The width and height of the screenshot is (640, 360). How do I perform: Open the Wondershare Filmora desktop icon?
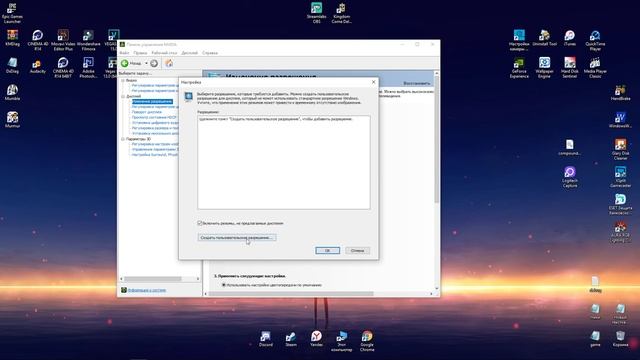(88, 40)
